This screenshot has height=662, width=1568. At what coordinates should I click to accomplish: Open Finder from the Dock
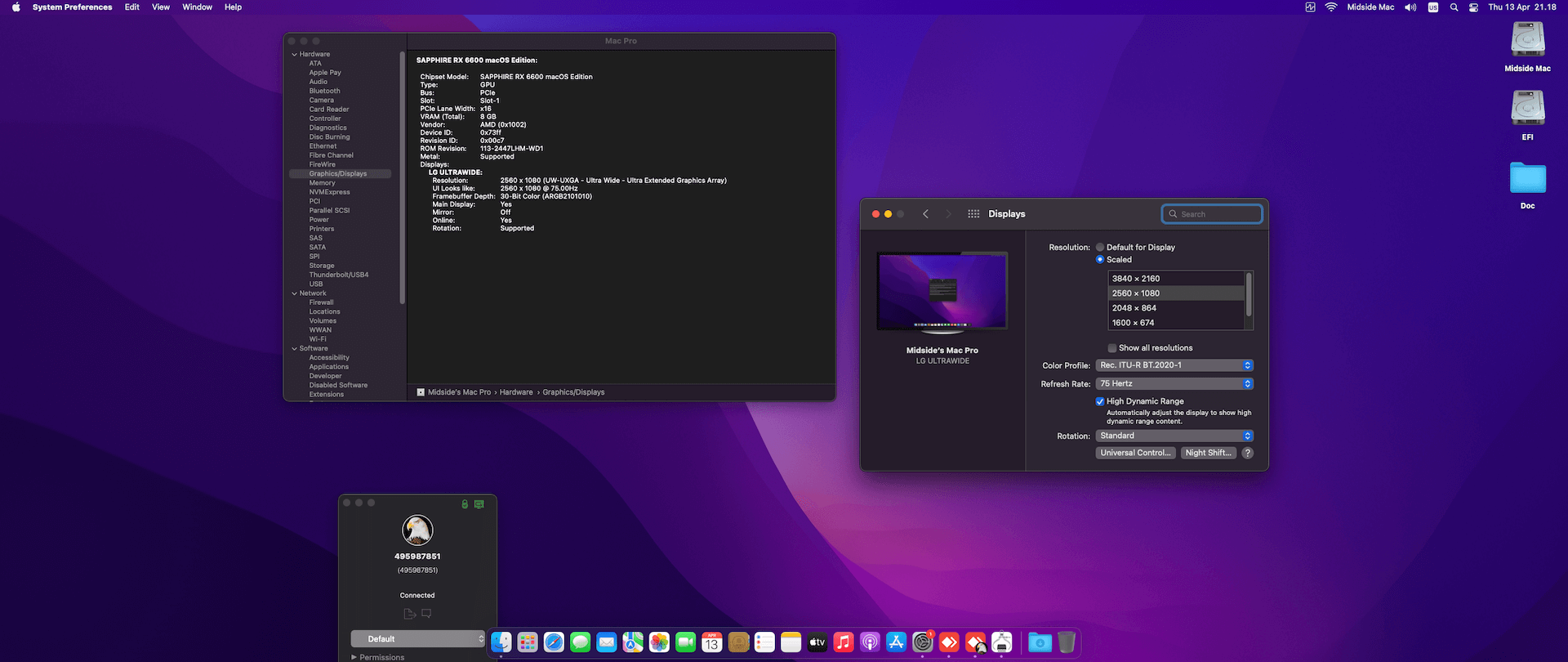coord(501,642)
